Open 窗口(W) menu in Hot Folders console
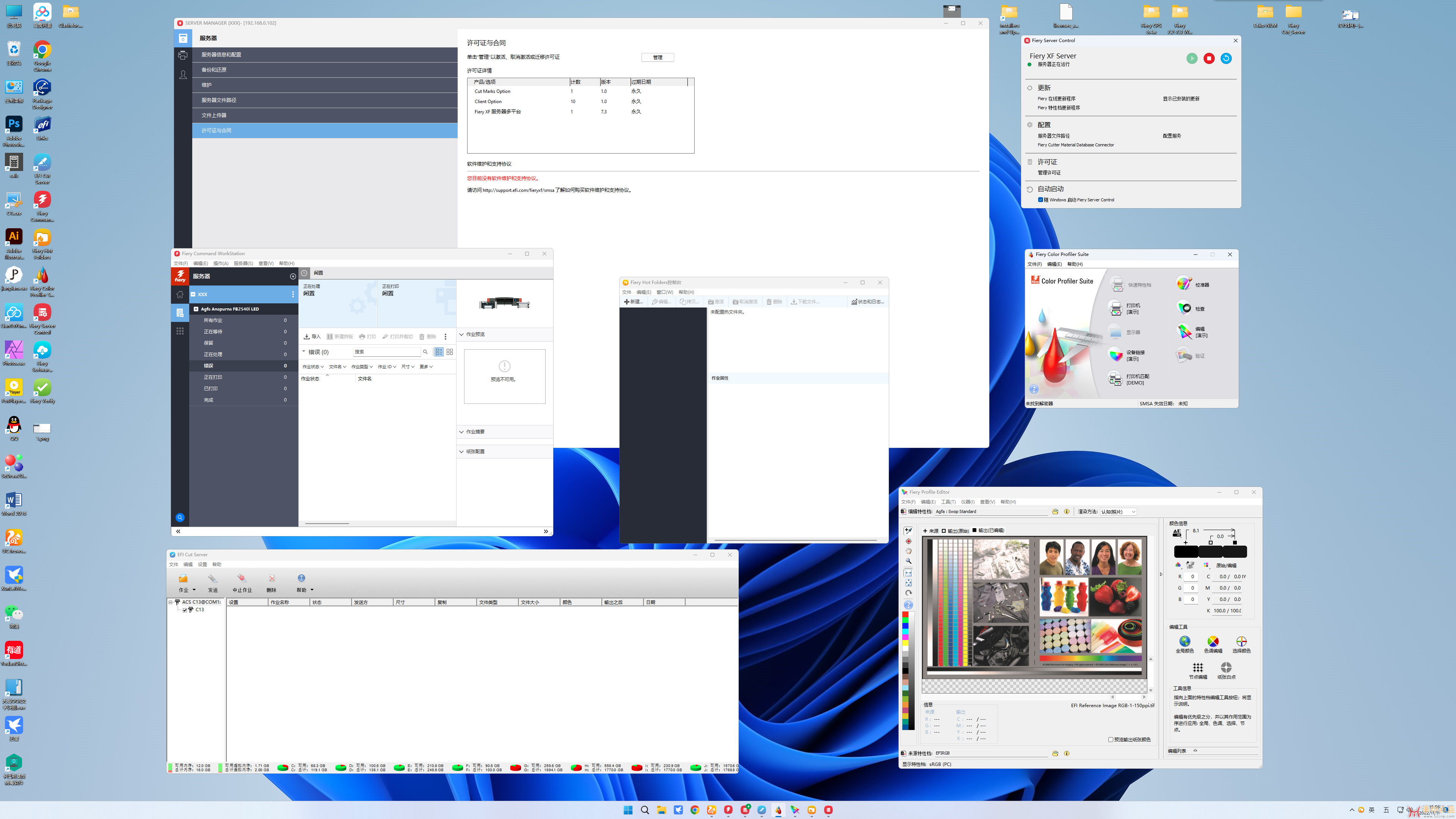Image resolution: width=1456 pixels, height=819 pixels. 664,292
